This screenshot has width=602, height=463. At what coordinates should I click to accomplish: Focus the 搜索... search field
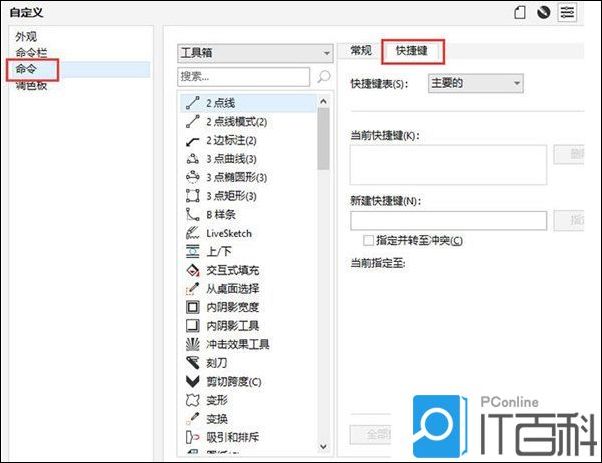(x=244, y=77)
